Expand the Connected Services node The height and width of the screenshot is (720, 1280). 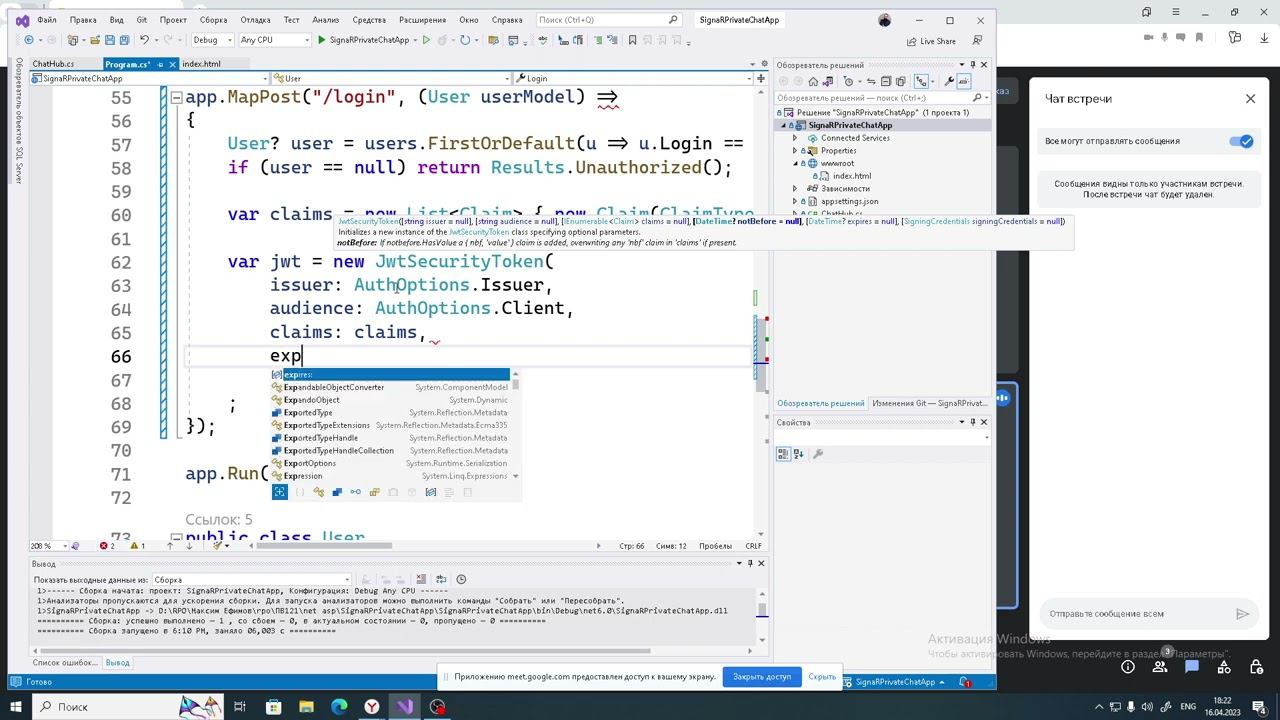(795, 138)
